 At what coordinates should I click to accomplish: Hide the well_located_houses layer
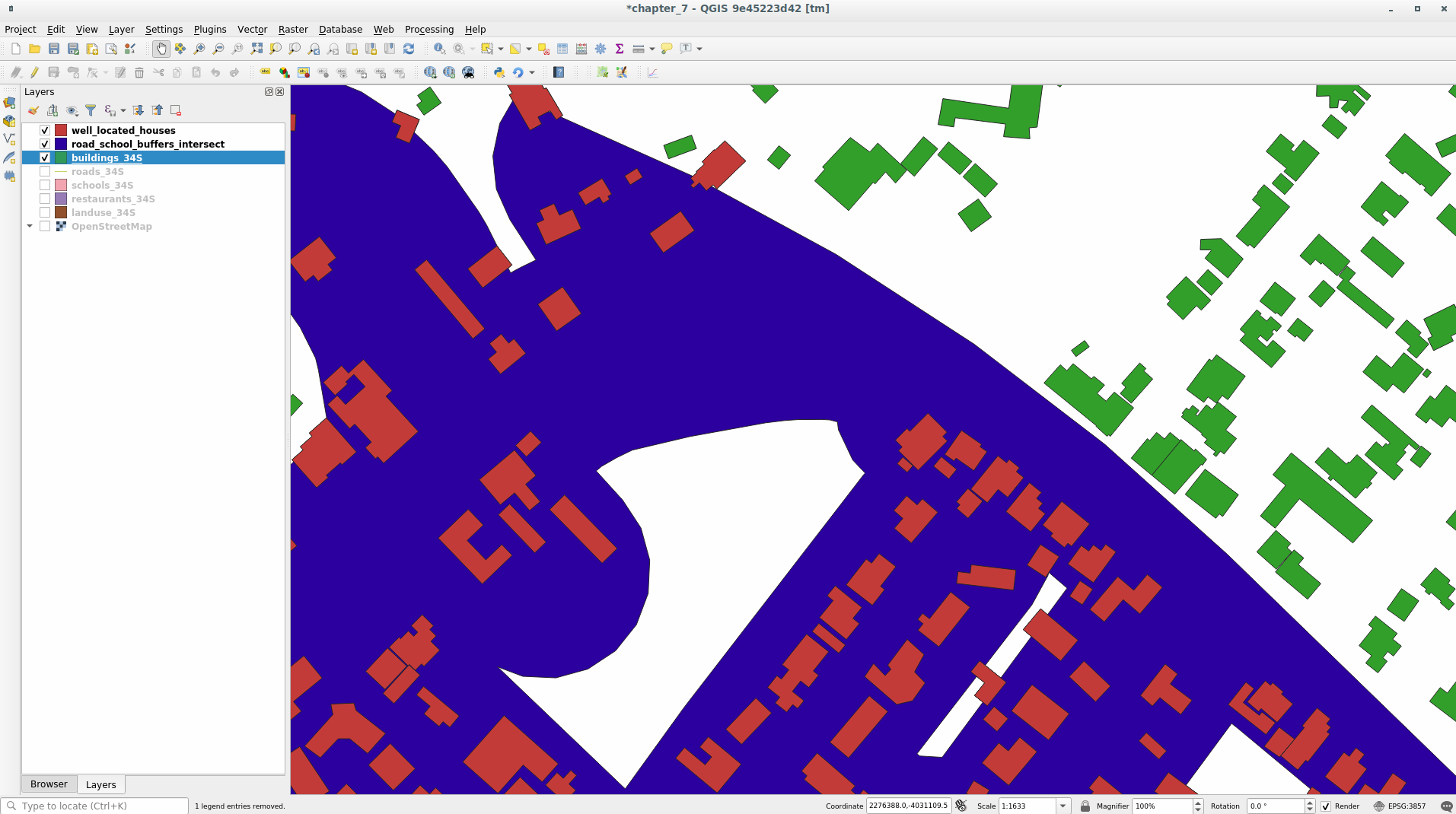(x=45, y=130)
